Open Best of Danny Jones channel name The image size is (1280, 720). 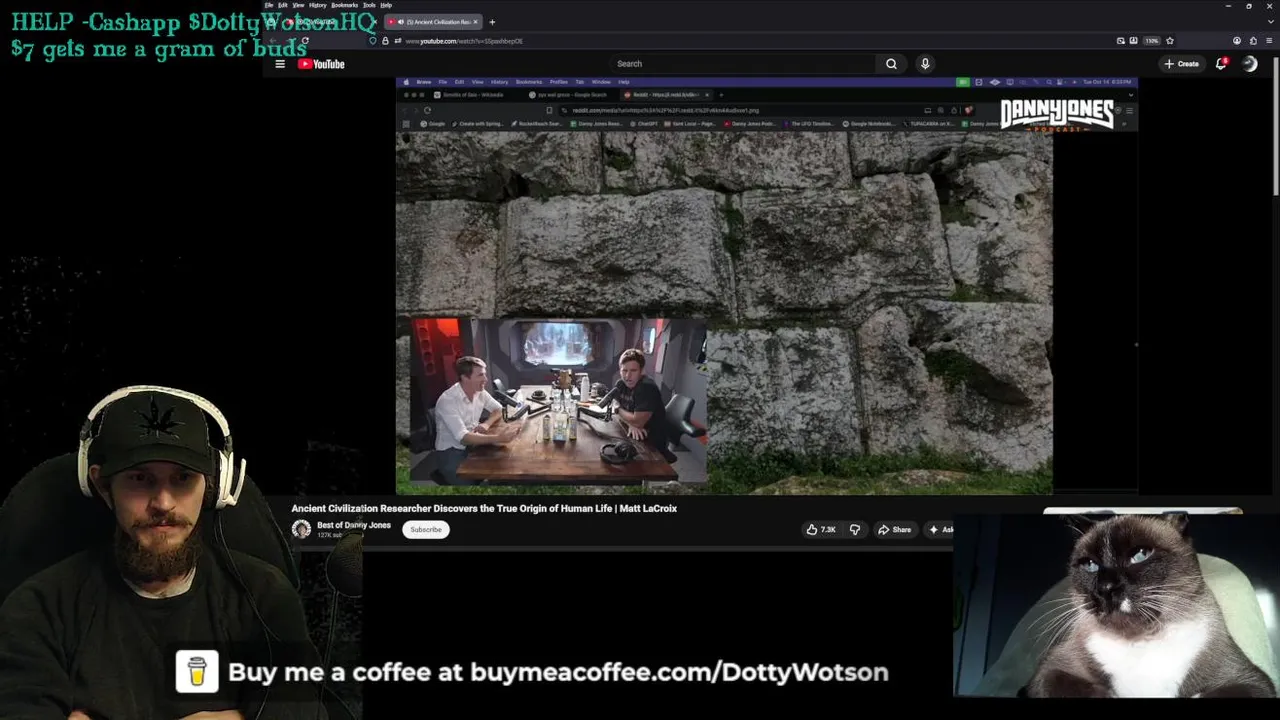click(x=354, y=525)
